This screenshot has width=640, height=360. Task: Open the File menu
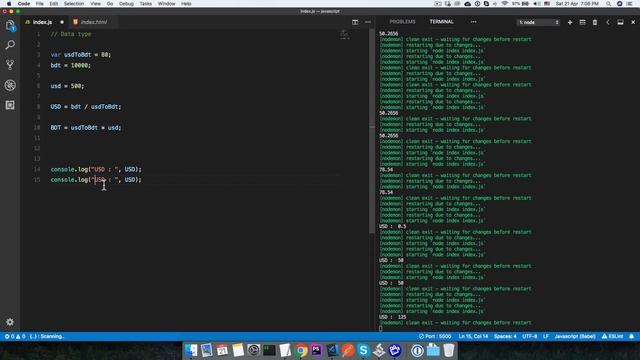tap(40, 4)
